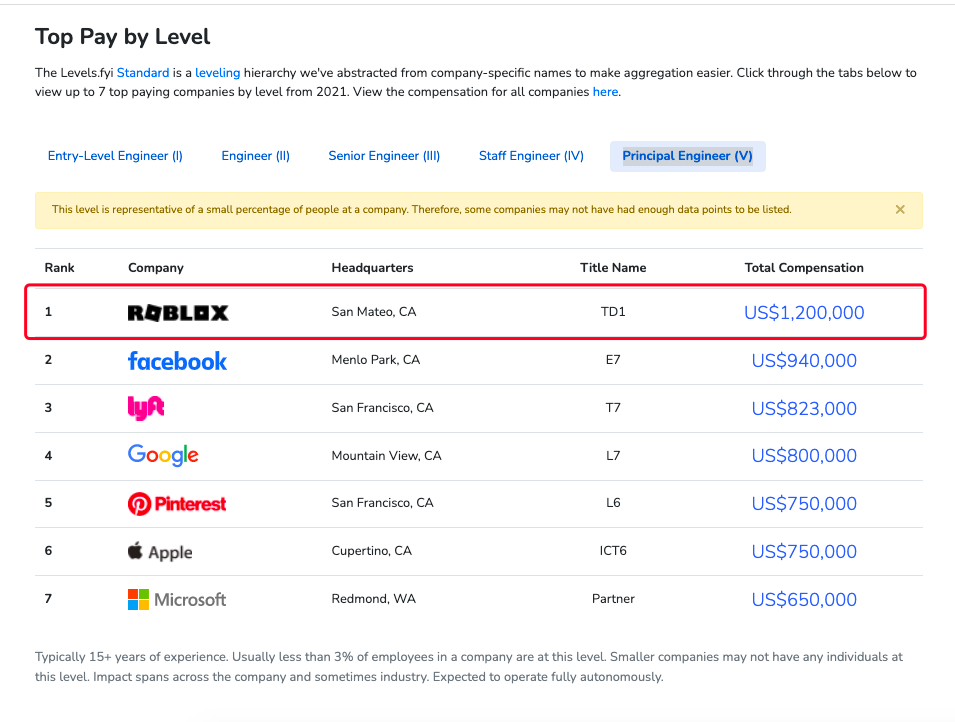Switch to Entry-Level Engineer (I) tab

coord(115,156)
